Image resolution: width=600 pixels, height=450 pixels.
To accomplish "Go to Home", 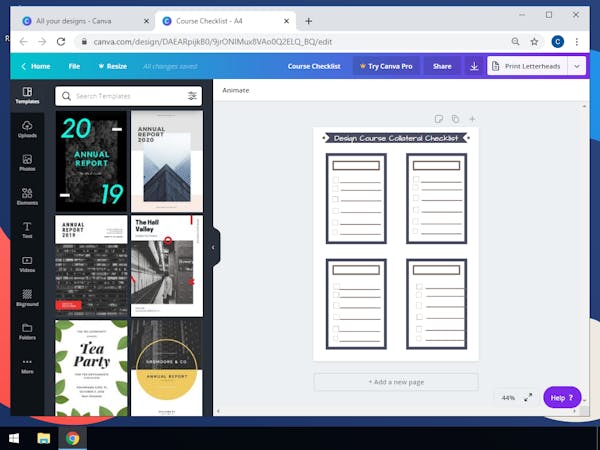I will pos(36,66).
